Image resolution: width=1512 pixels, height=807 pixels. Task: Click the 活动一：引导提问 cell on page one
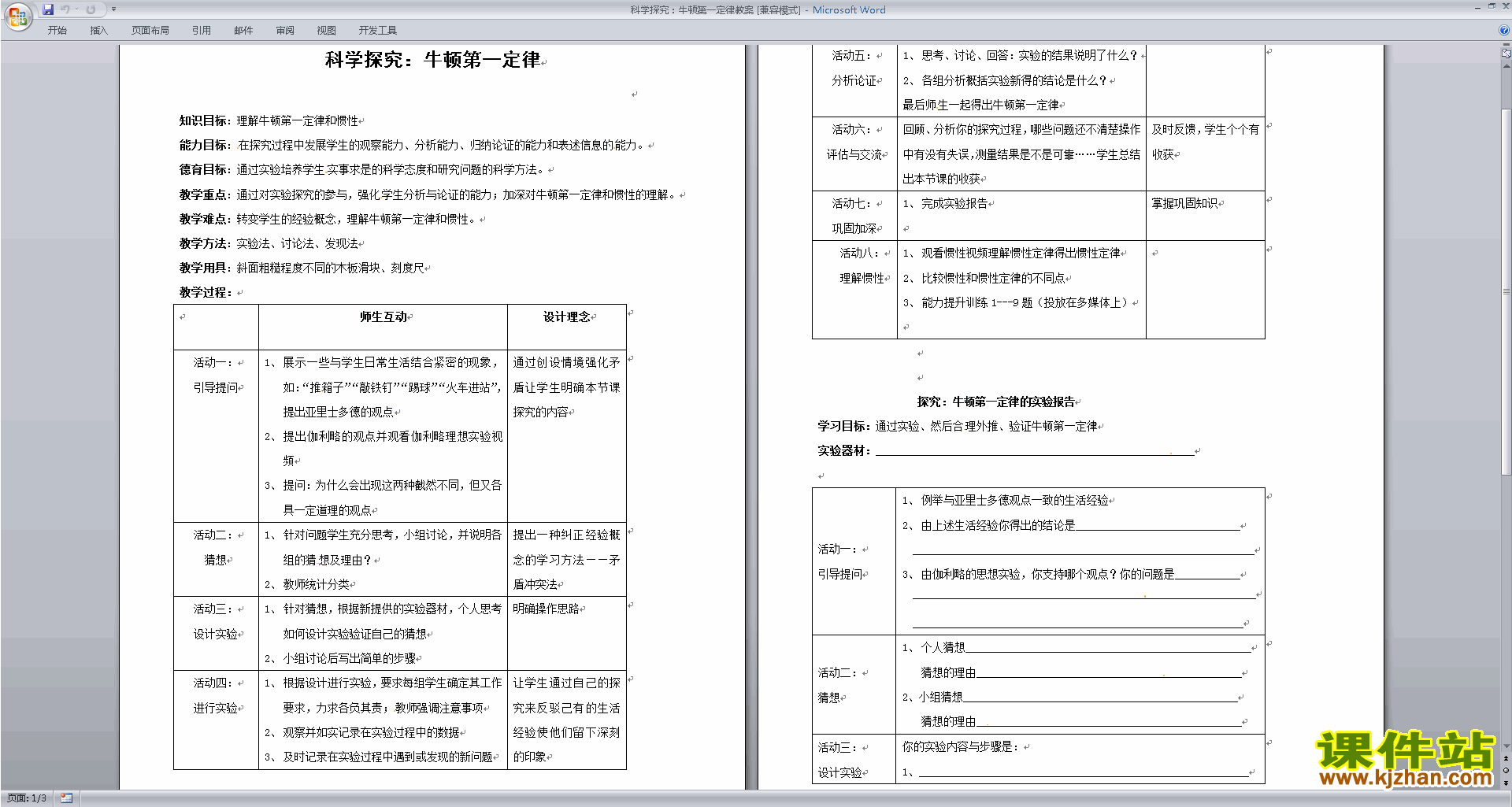tap(216, 436)
